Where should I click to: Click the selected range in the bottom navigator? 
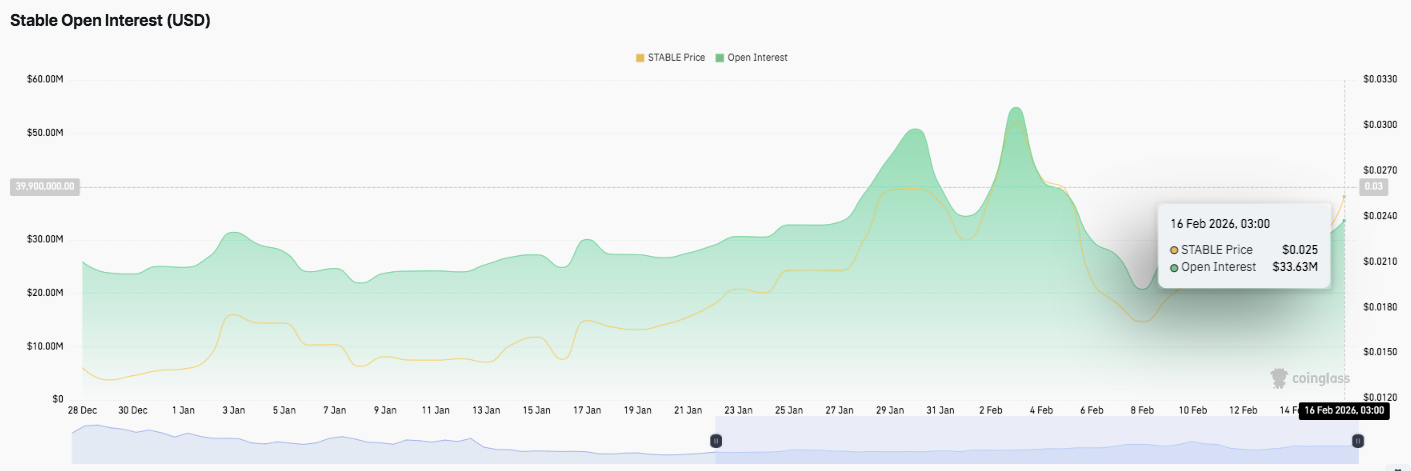point(1036,441)
